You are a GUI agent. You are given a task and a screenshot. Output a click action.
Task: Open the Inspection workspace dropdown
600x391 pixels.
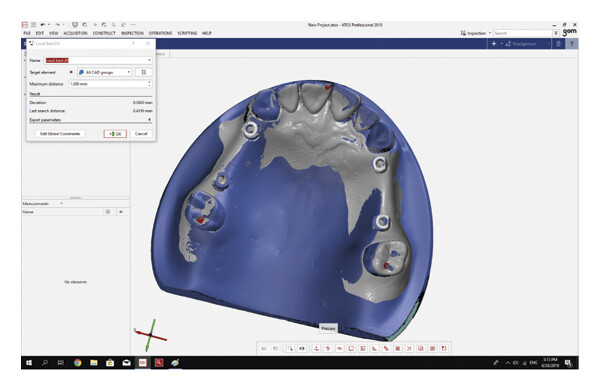coord(476,33)
